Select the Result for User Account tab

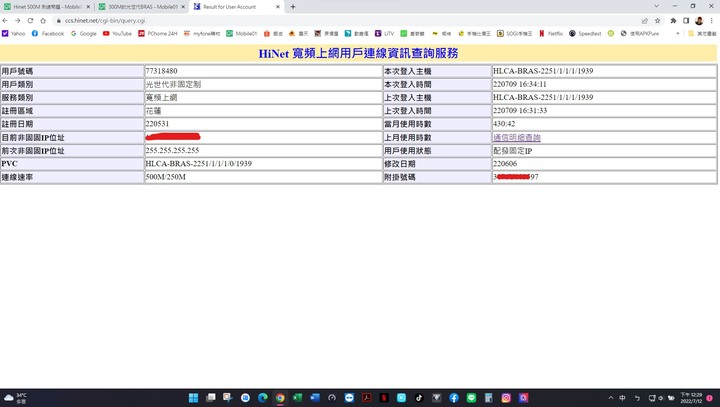coord(236,7)
